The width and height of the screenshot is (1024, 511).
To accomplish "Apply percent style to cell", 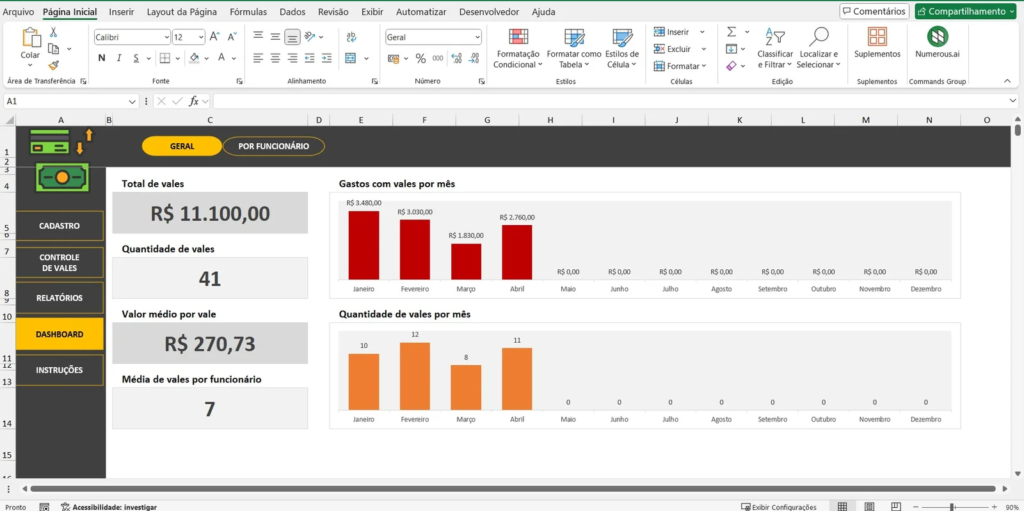I will coord(420,58).
